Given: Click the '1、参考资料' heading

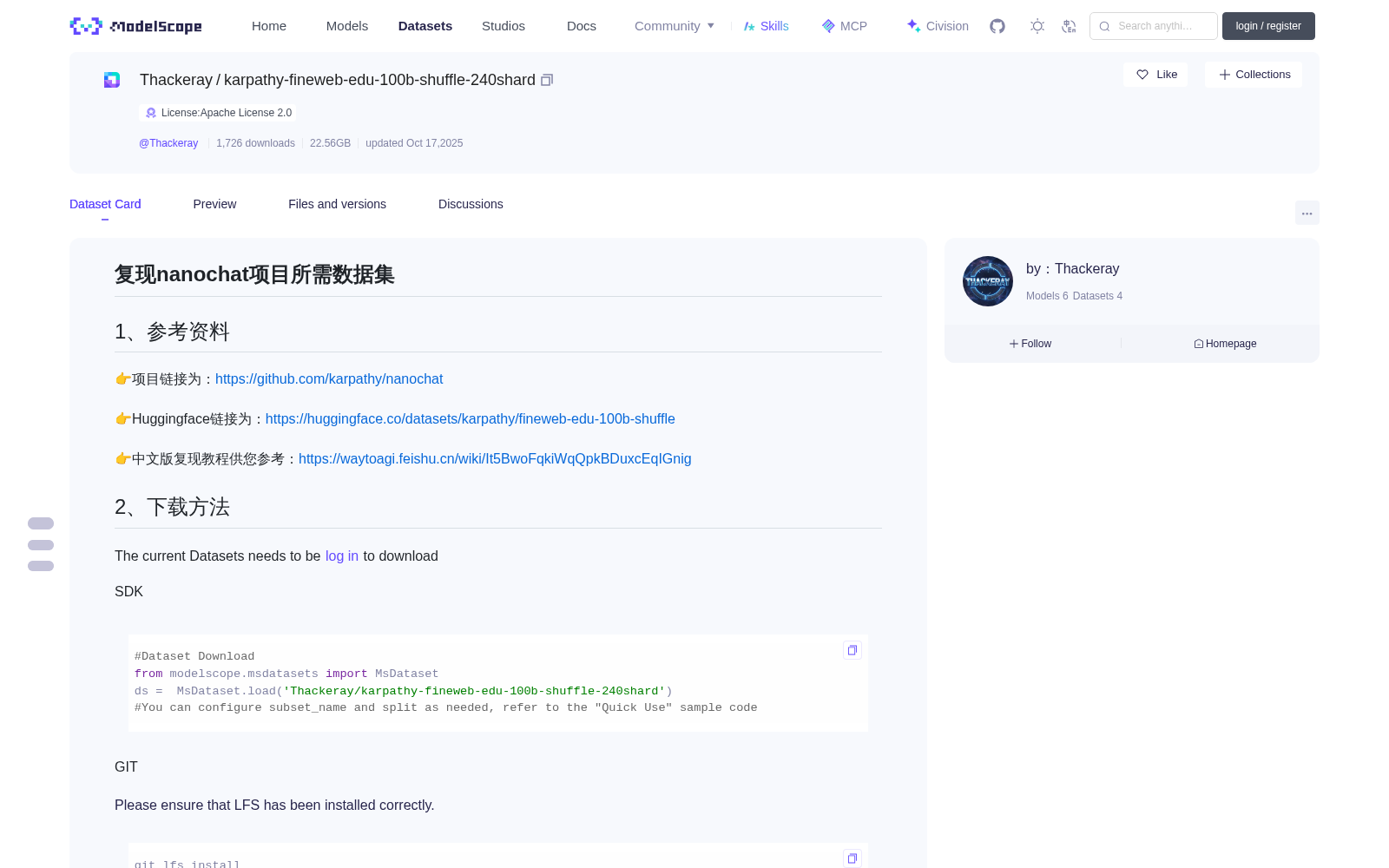Looking at the screenshot, I should point(172,332).
